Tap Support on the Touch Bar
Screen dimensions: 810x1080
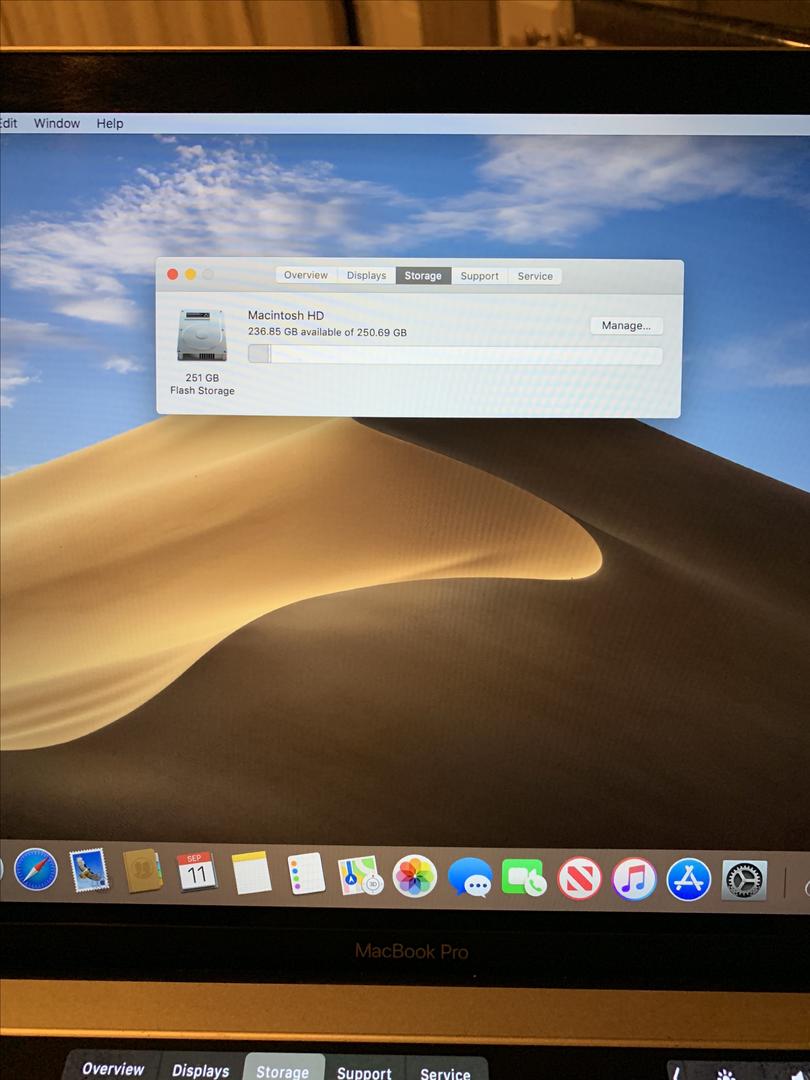[x=364, y=1072]
